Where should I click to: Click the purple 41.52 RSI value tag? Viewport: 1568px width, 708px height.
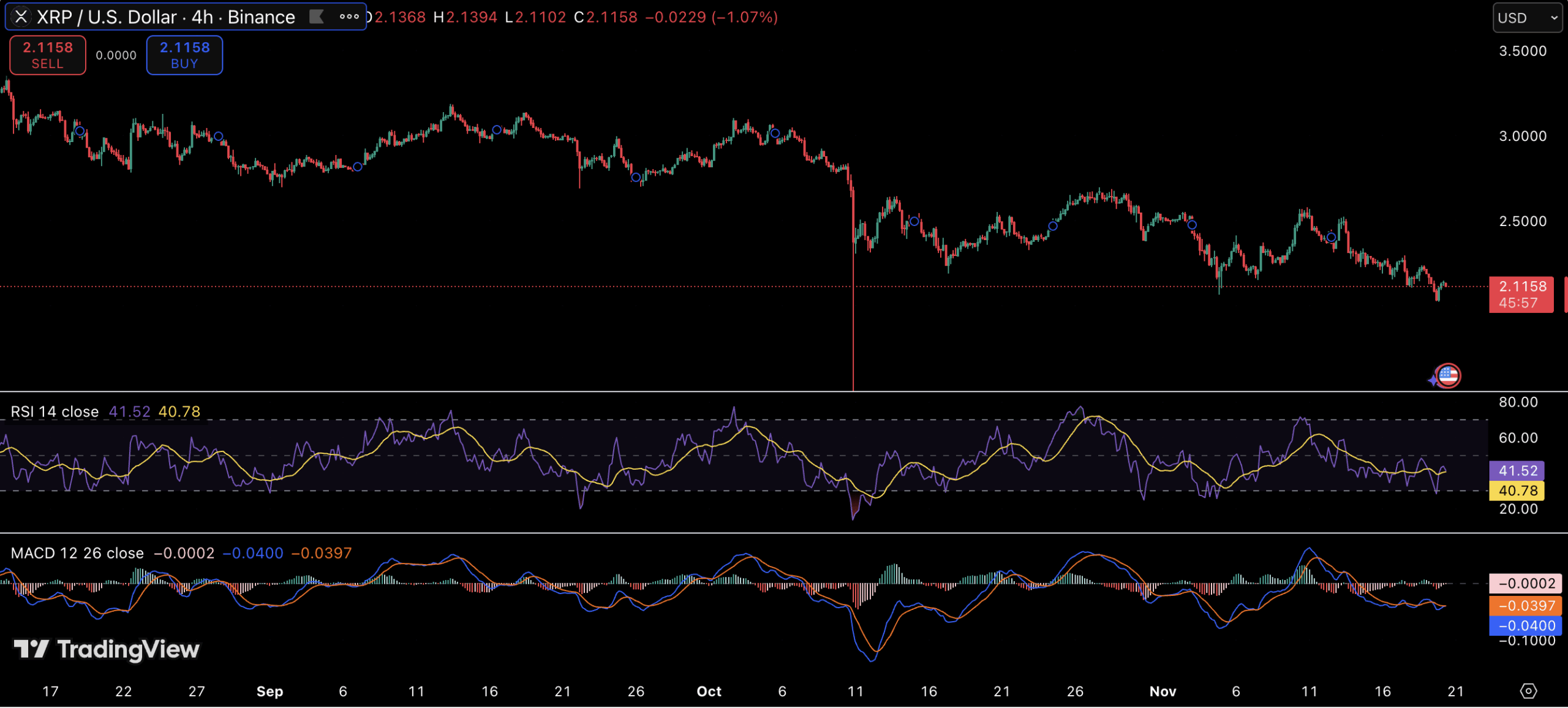[1517, 470]
